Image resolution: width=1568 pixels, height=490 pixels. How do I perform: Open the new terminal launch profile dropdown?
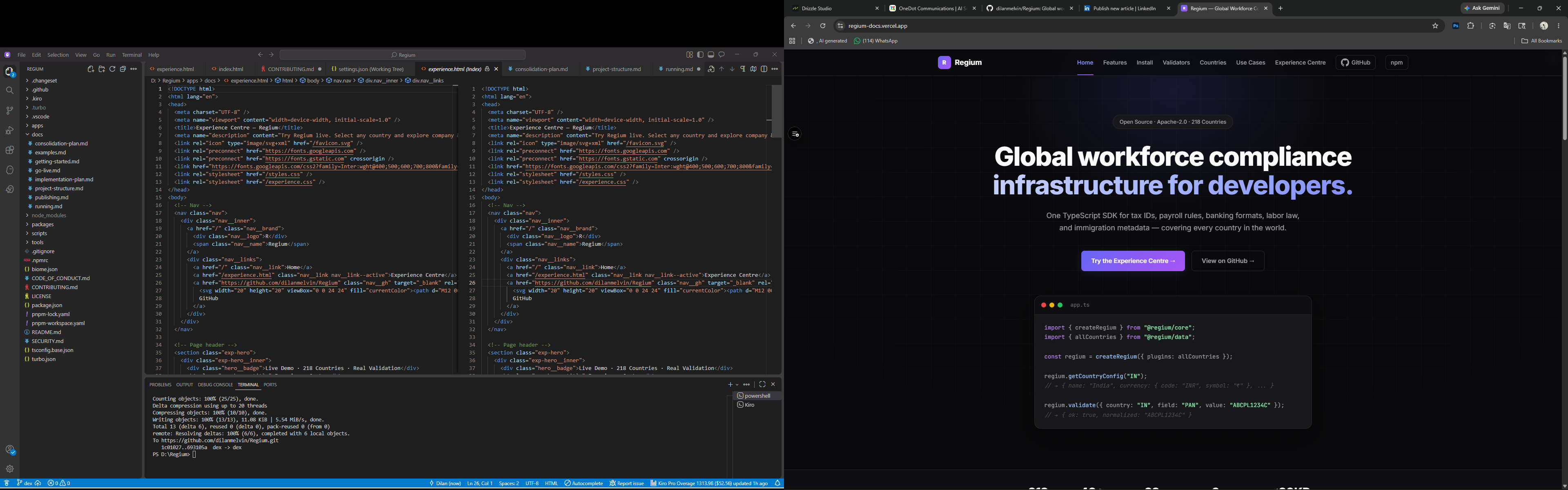coord(737,385)
